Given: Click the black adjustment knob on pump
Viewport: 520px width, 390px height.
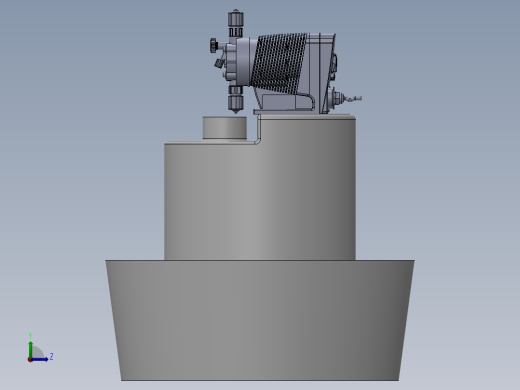Looking at the screenshot, I should 213,45.
